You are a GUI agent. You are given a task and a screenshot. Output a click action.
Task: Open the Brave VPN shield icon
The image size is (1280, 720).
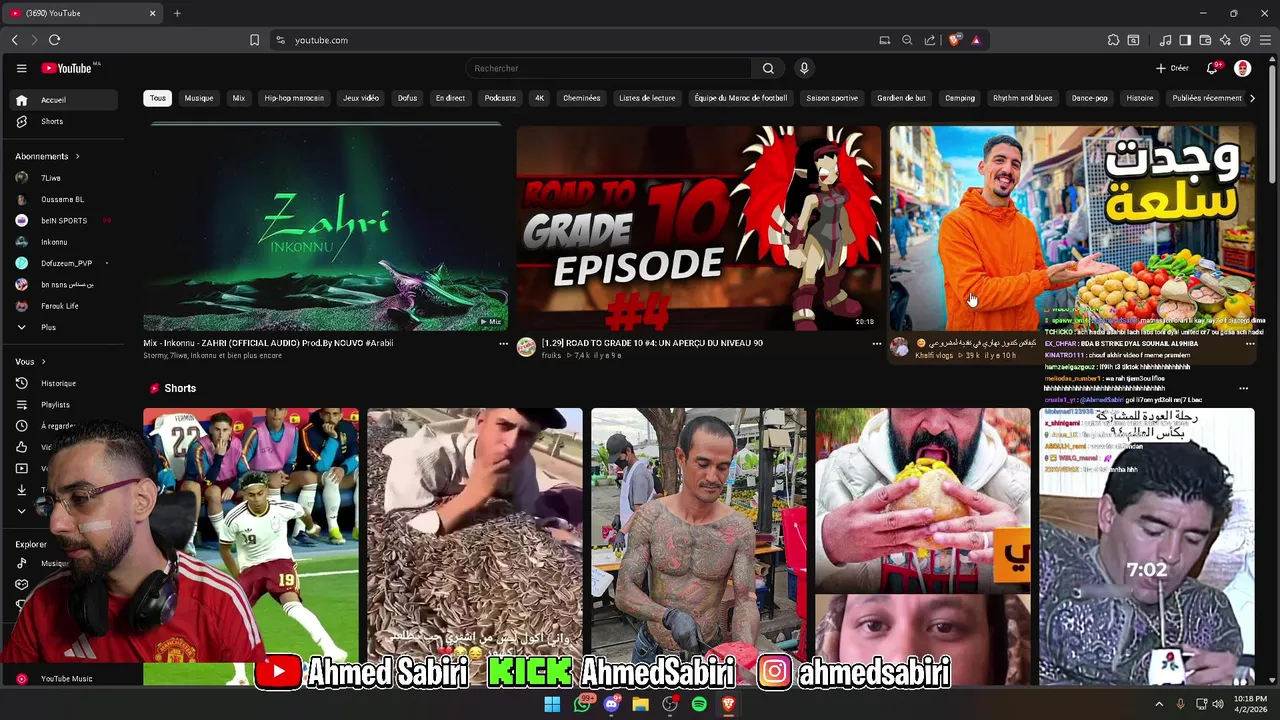click(1245, 40)
